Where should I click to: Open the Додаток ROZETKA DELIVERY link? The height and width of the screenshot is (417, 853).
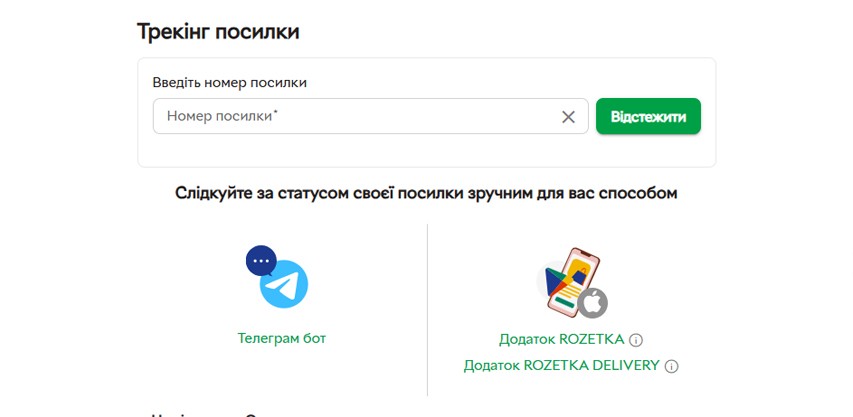(x=561, y=366)
